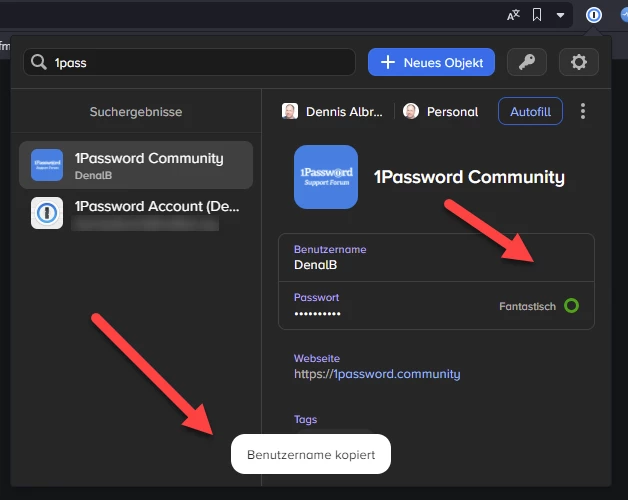Click the 1Password Account list item icon
Screen dimensions: 628x500
tap(47, 213)
